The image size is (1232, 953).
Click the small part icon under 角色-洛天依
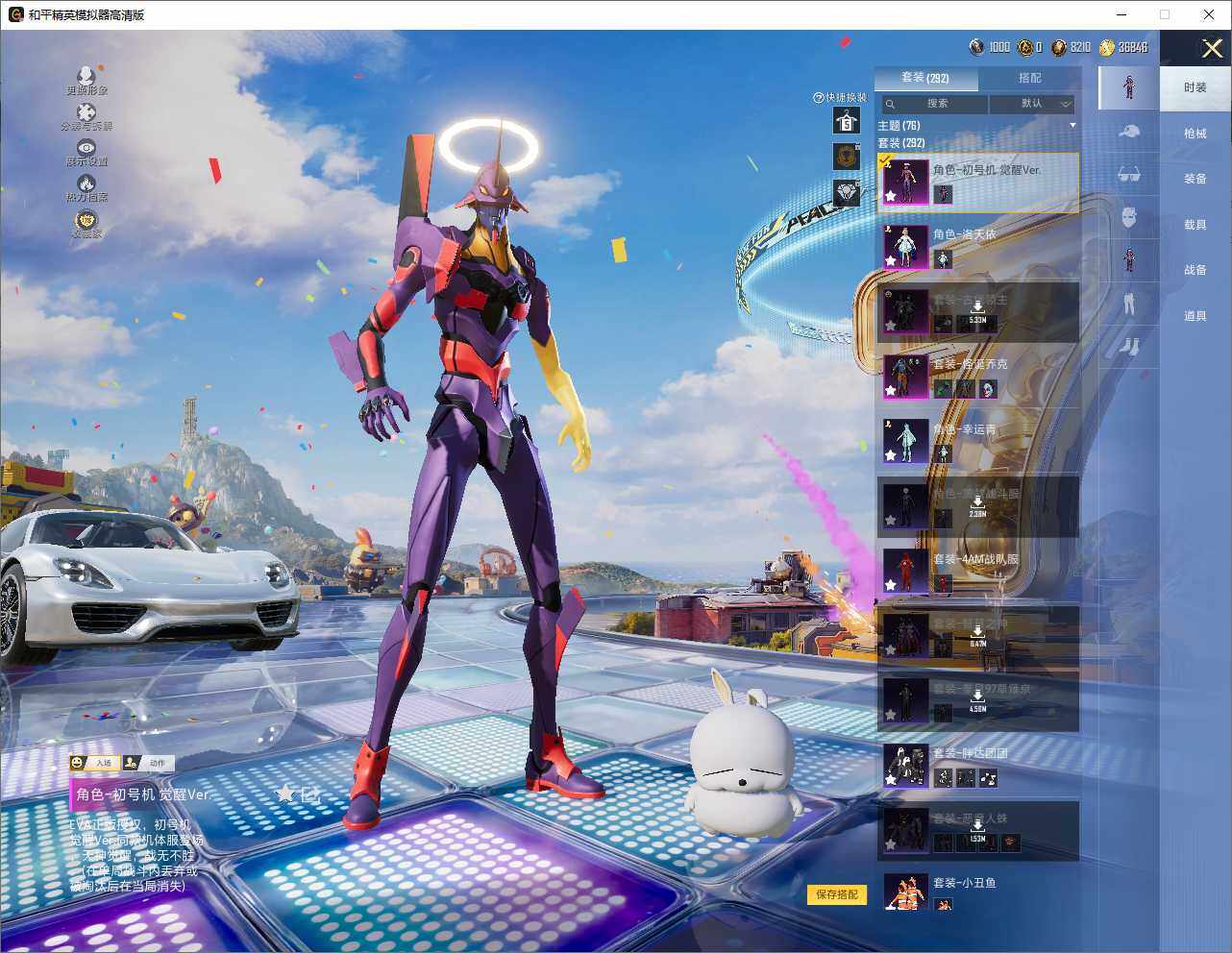coord(943,259)
